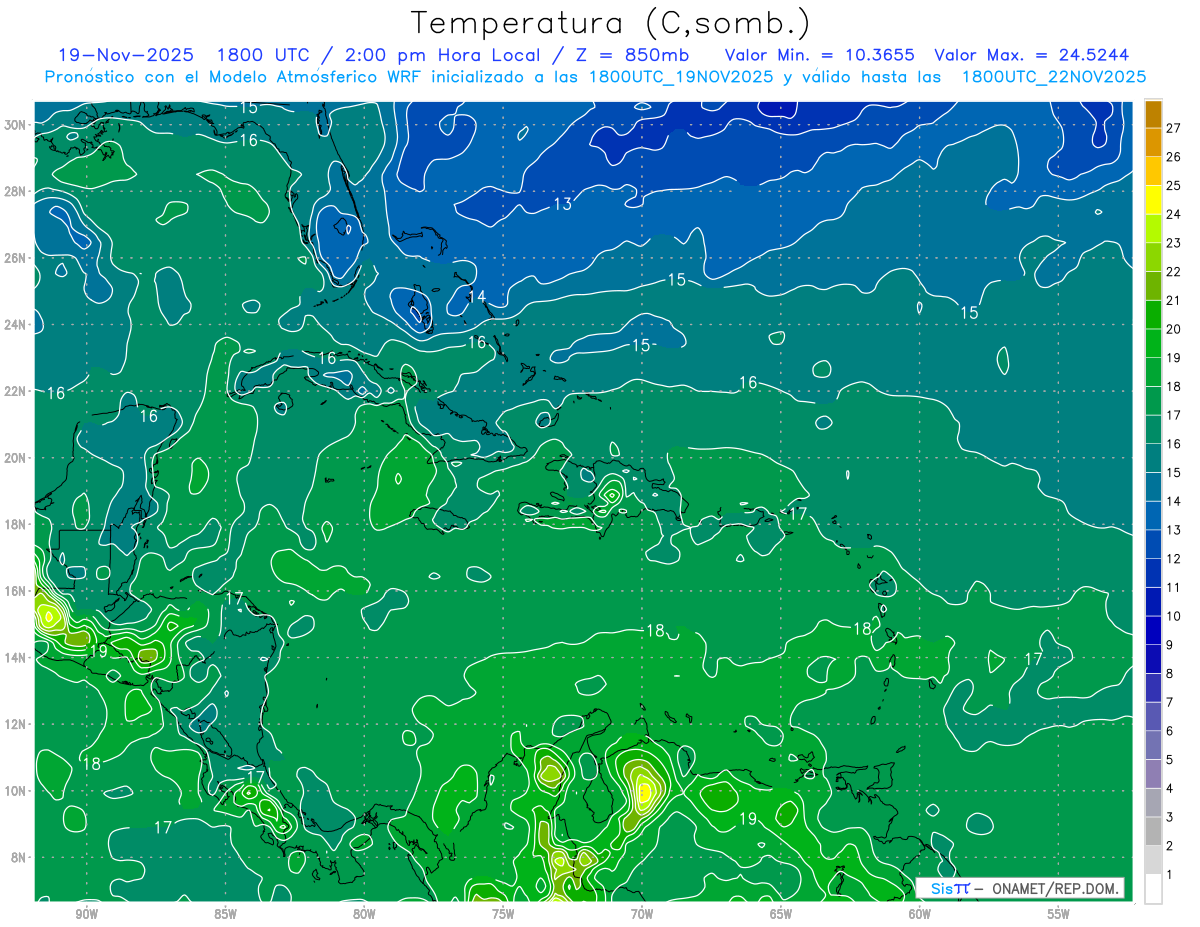
Task: Click the "1800UTC_19NOV2025" initialization text
Action: 682,77
